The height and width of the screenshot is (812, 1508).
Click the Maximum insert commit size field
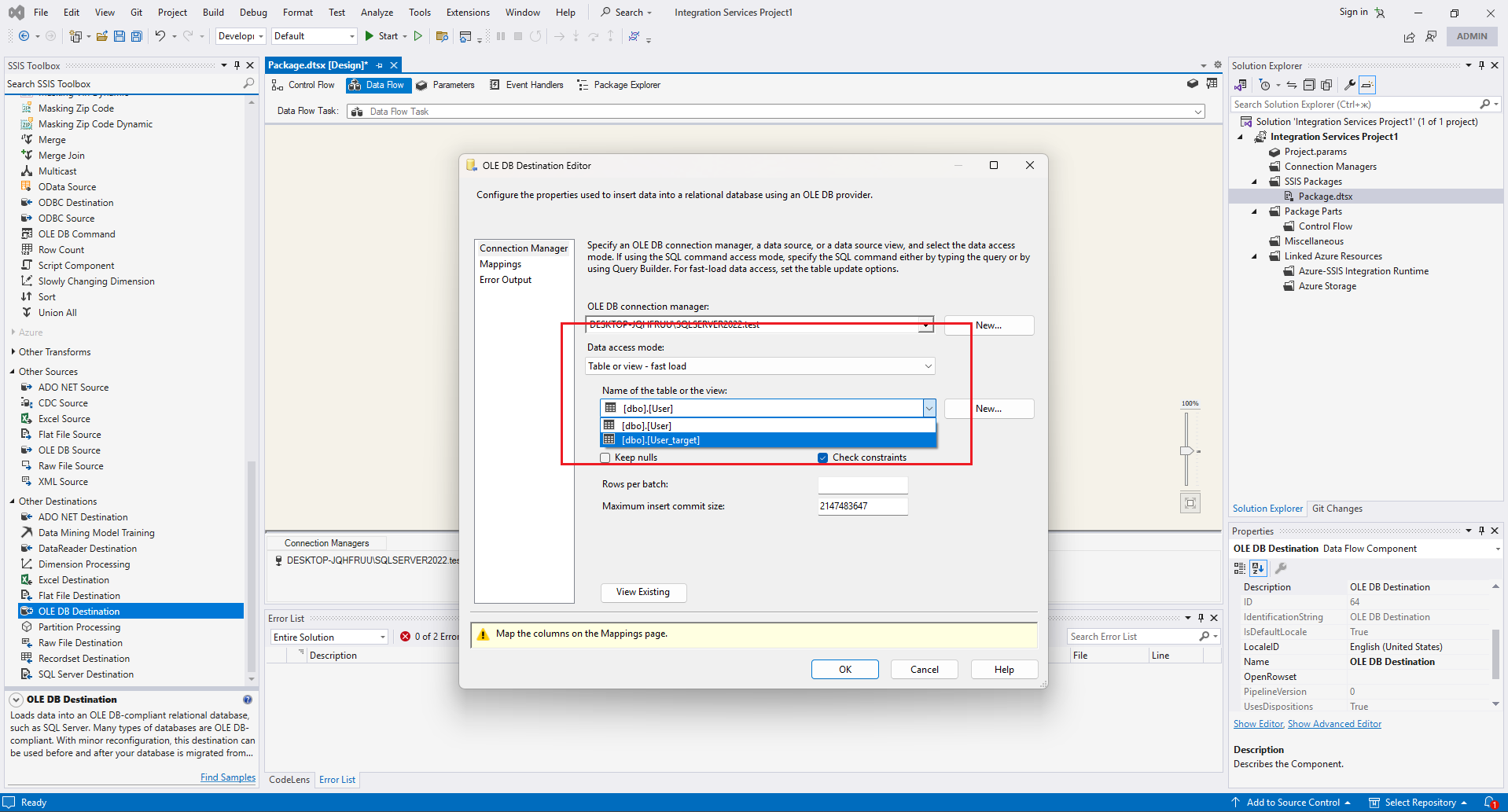863,506
